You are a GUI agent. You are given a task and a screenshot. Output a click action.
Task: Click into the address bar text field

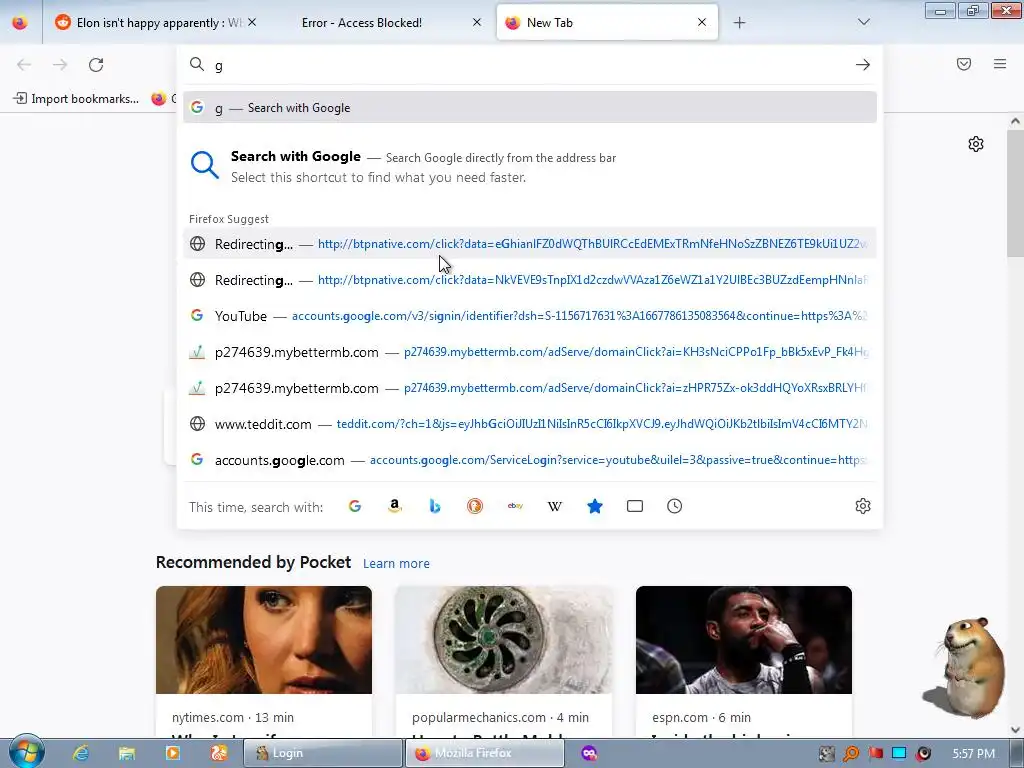[532, 65]
